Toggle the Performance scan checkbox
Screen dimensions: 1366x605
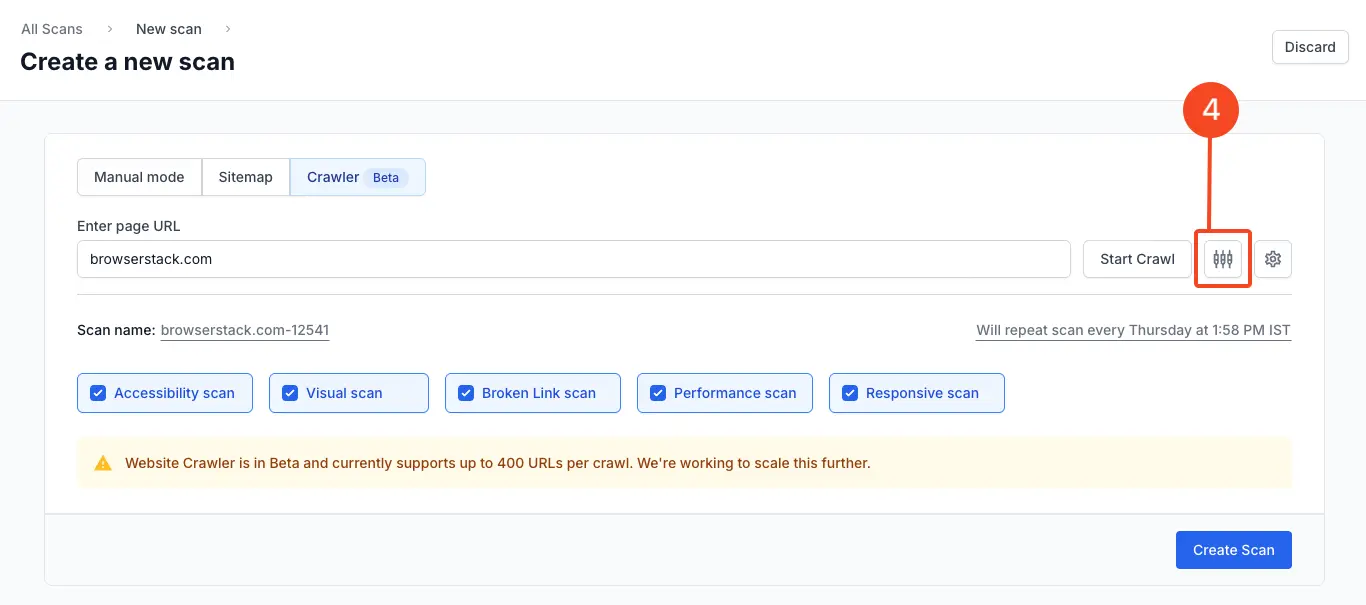(658, 393)
